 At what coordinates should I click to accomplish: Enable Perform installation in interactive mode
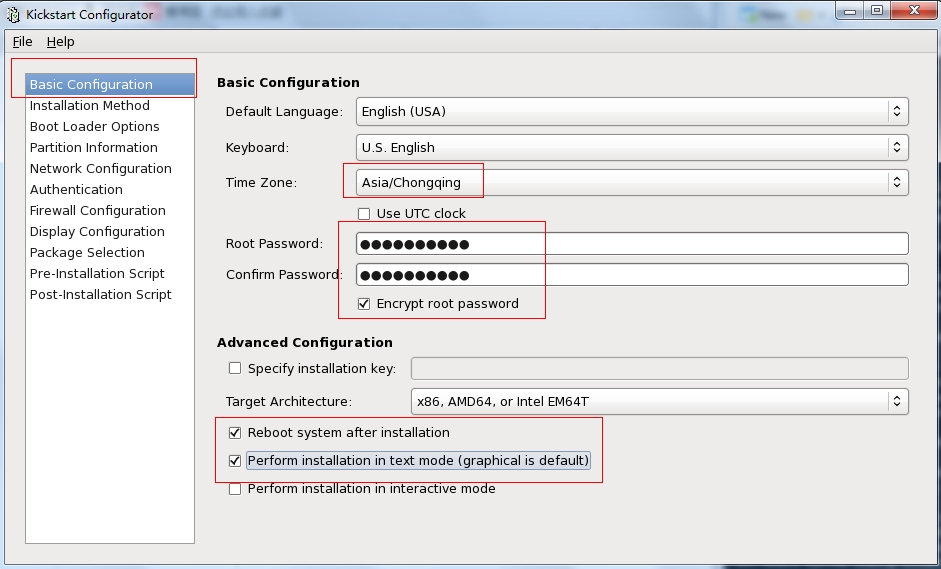click(235, 489)
